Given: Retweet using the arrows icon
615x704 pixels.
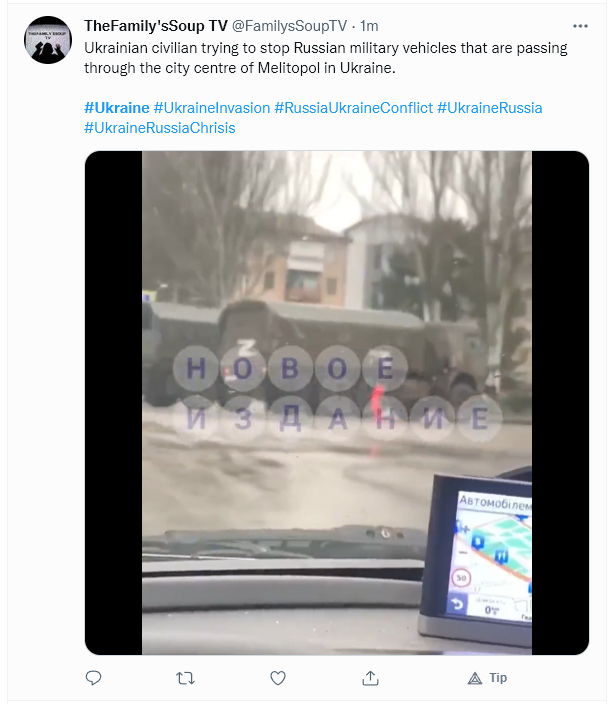Looking at the screenshot, I should pos(185,678).
